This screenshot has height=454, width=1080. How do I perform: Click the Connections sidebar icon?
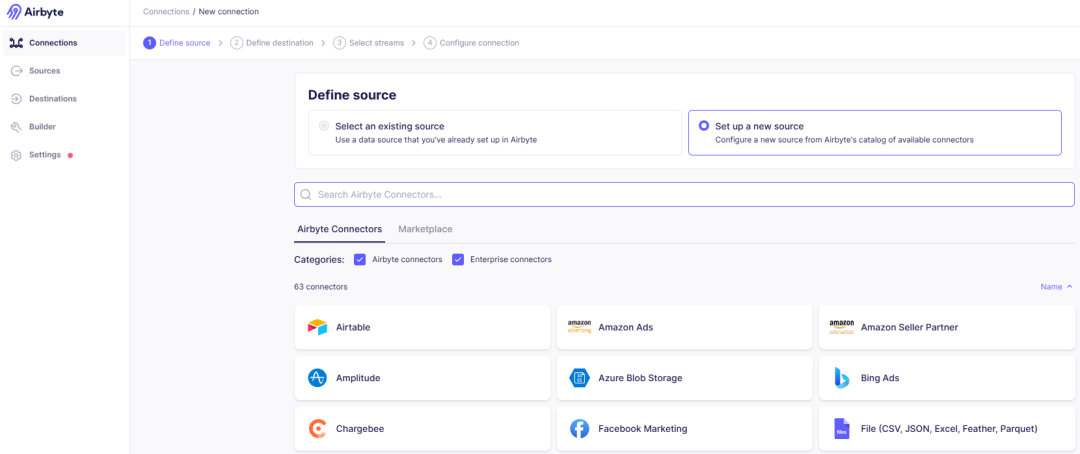pos(17,43)
